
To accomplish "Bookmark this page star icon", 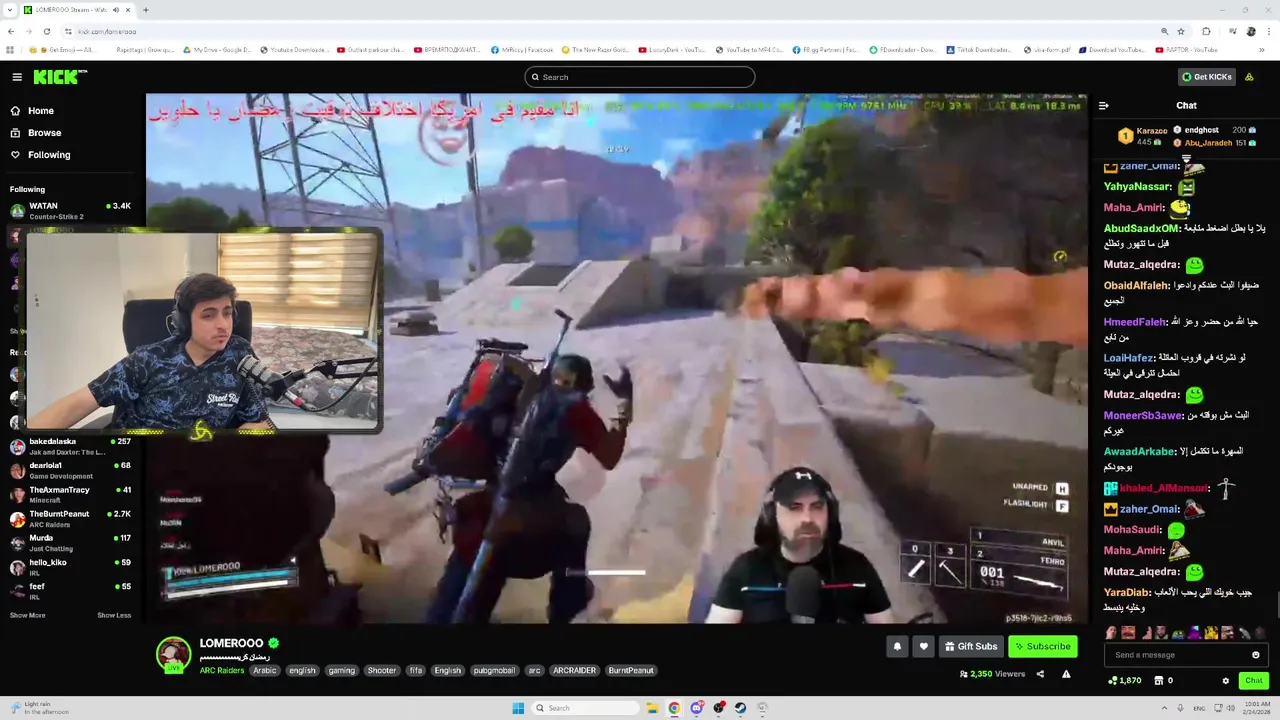I will 1181,31.
